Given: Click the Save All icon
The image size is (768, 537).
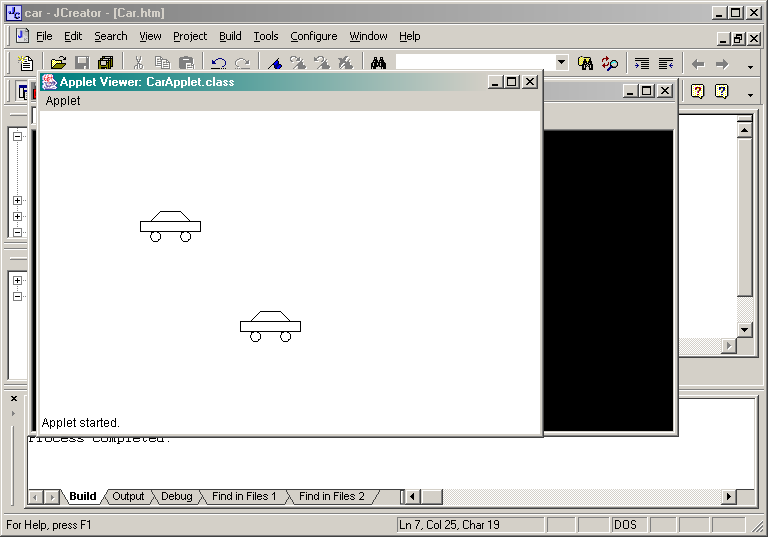Looking at the screenshot, I should [x=105, y=63].
